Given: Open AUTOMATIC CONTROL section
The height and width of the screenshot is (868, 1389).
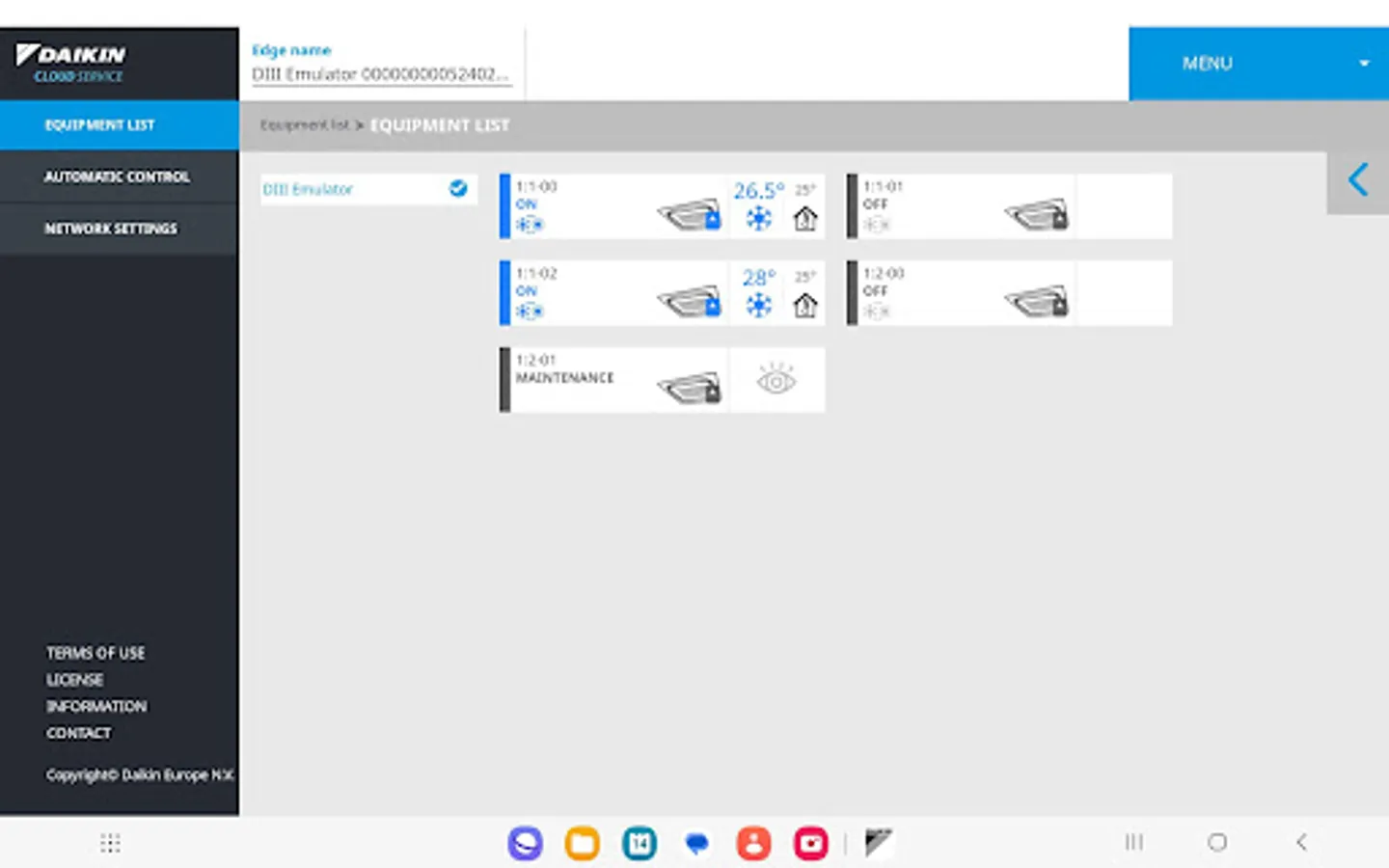Looking at the screenshot, I should [x=119, y=177].
